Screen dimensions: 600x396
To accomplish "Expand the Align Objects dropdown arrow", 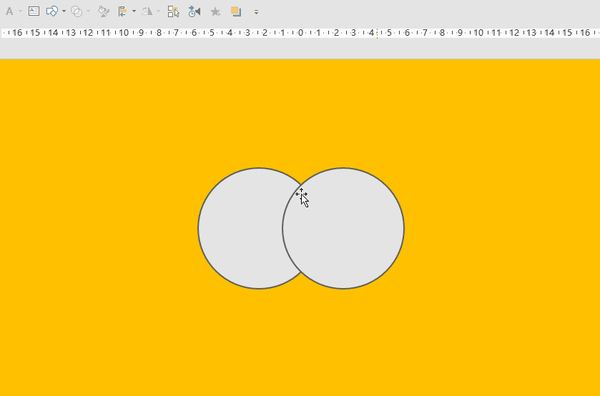I will (134, 11).
